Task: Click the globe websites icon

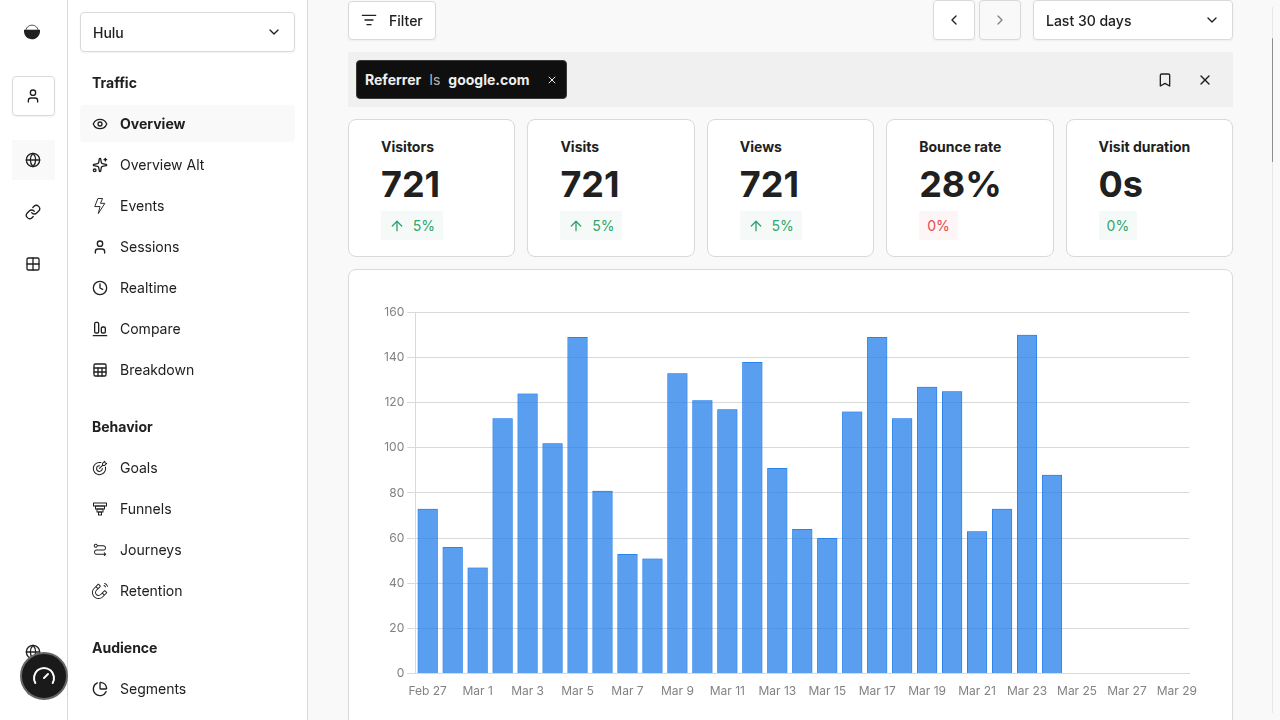Action: tap(33, 160)
